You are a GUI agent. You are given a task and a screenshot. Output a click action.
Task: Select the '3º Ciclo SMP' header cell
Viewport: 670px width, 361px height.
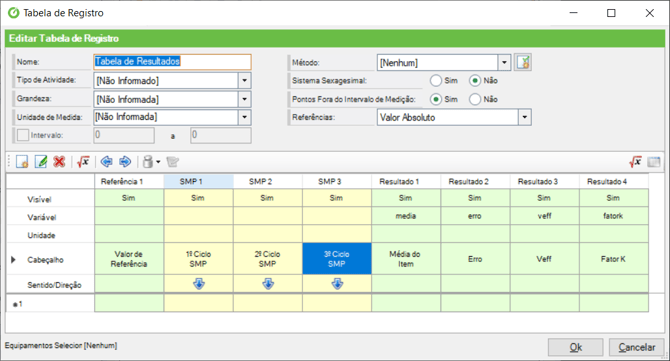click(x=337, y=259)
